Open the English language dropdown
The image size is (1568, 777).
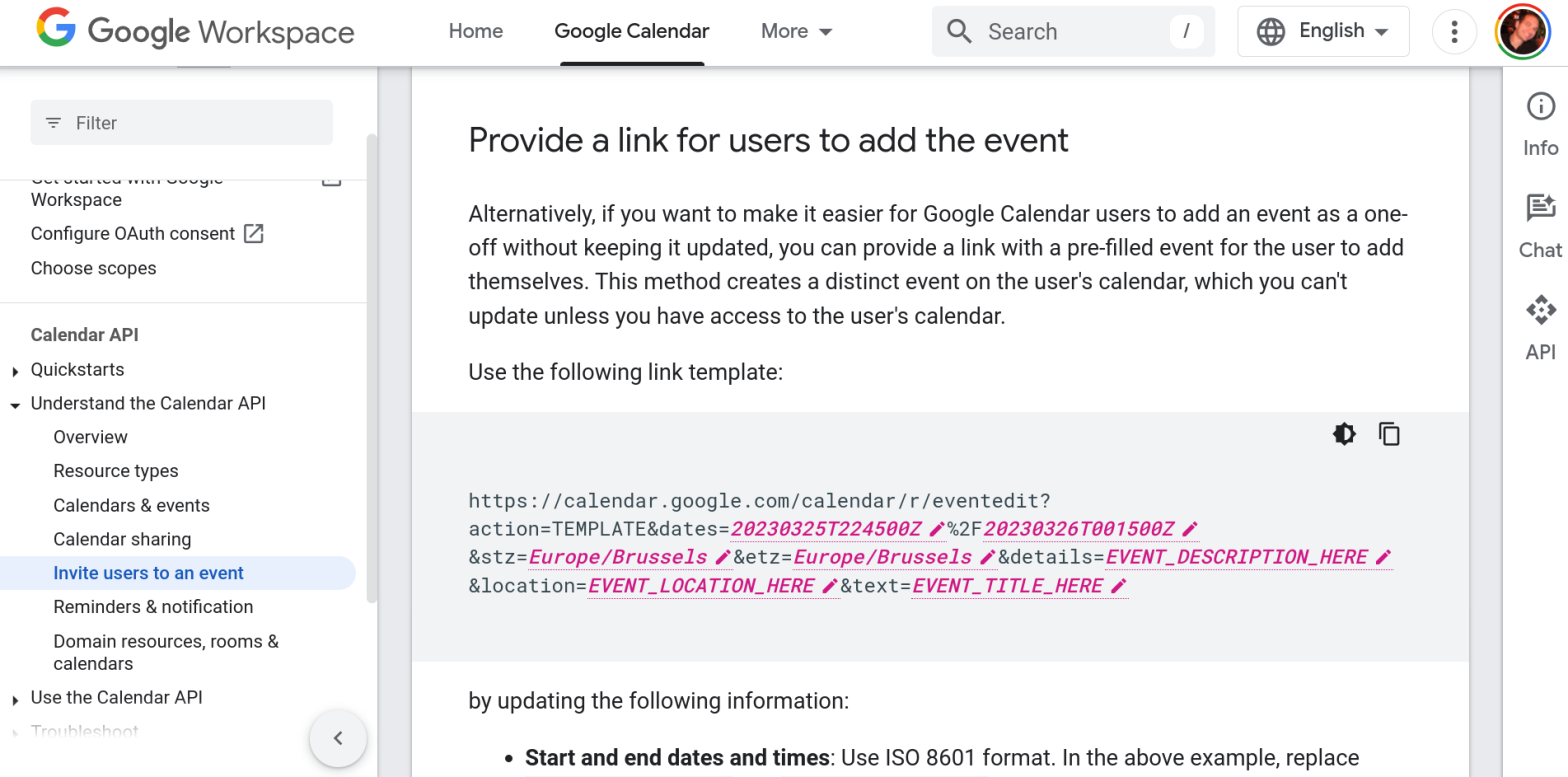click(x=1323, y=31)
